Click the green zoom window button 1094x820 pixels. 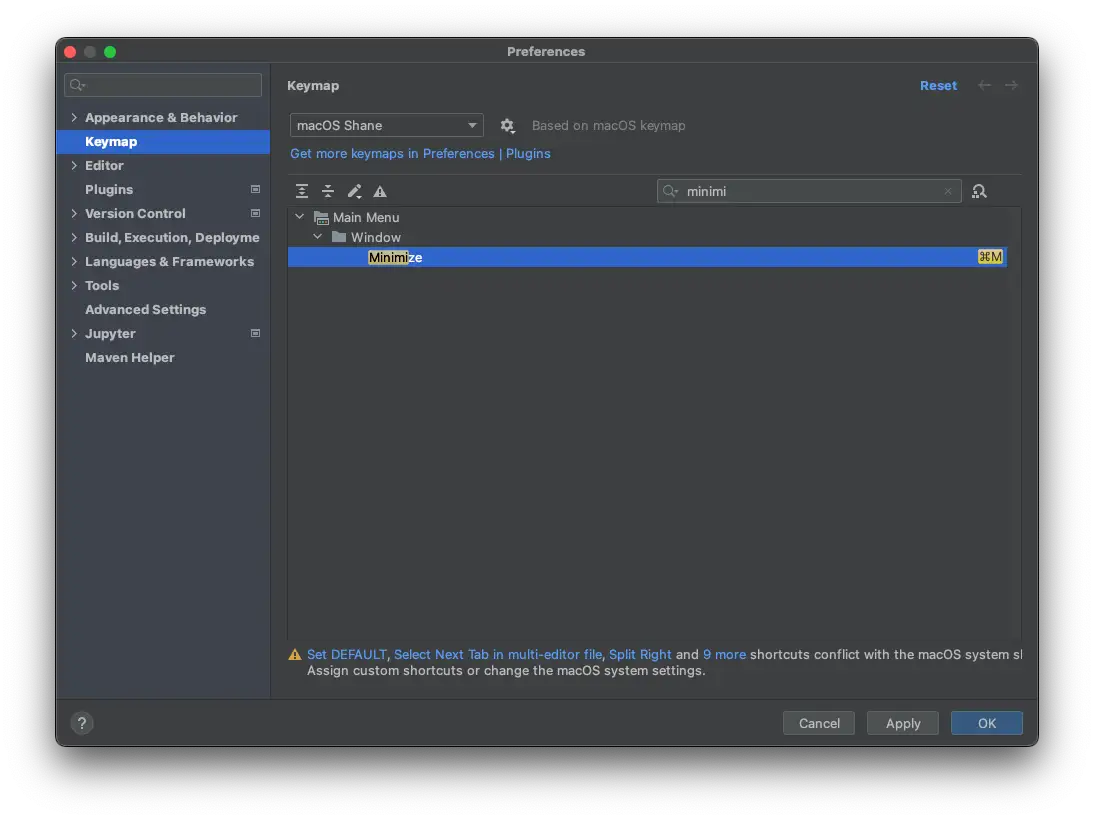(x=110, y=52)
